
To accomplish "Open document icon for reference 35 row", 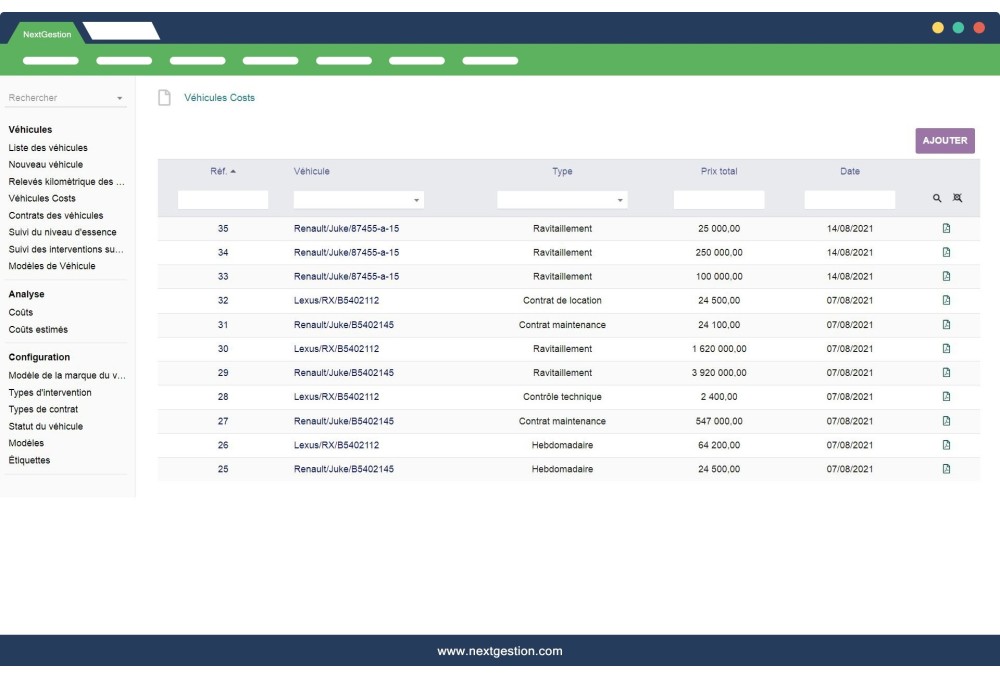I will (946, 229).
